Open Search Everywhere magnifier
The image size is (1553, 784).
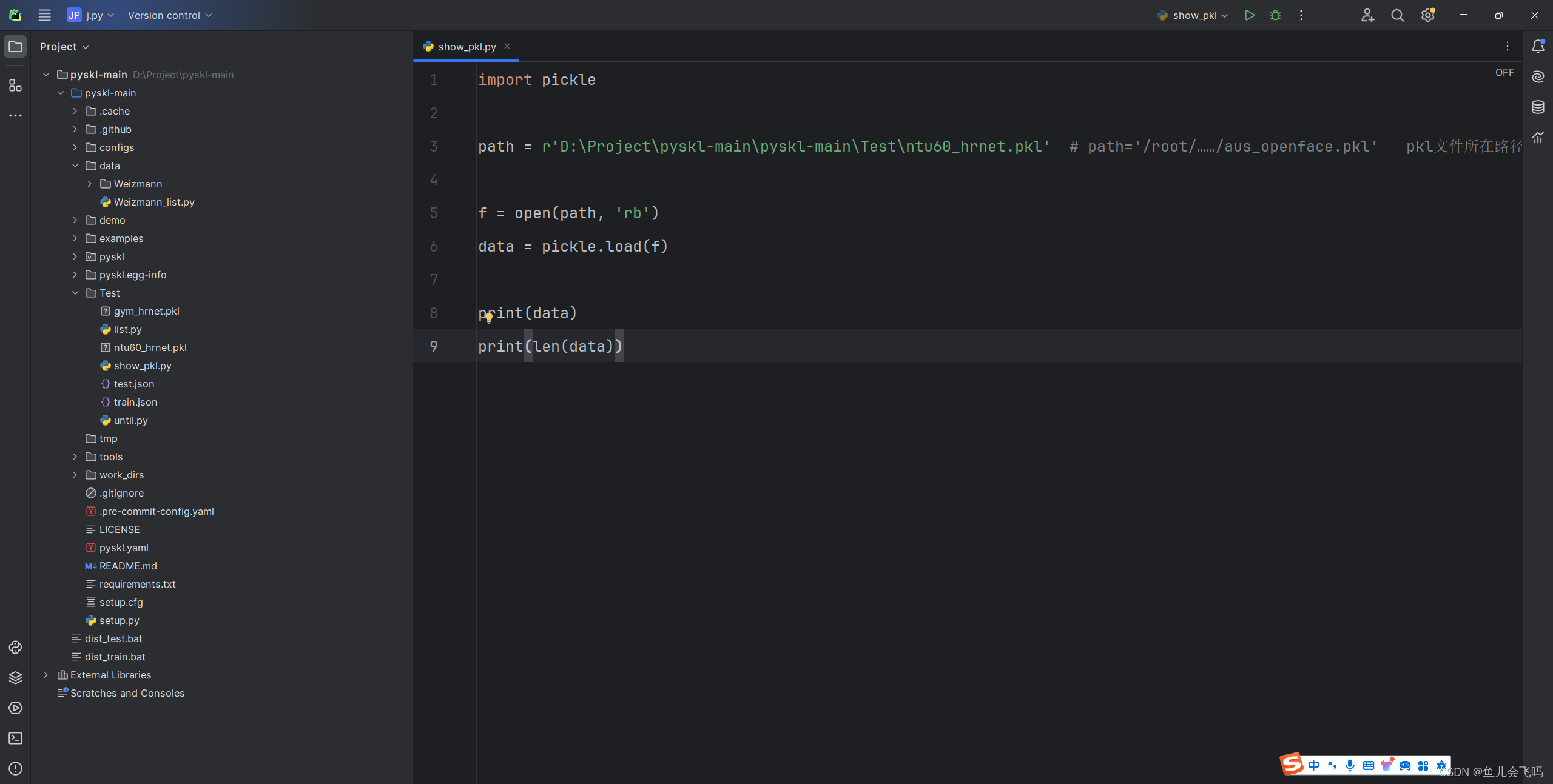1398,15
